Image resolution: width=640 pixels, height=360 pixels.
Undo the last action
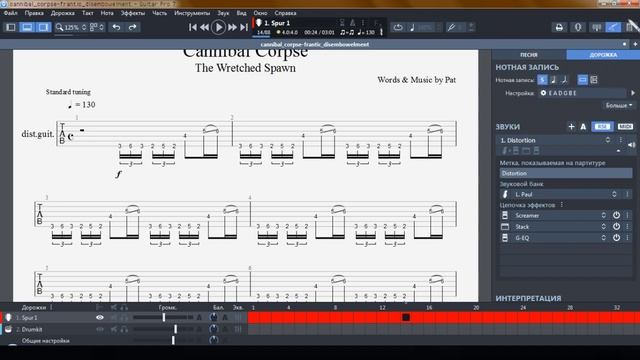(116, 27)
